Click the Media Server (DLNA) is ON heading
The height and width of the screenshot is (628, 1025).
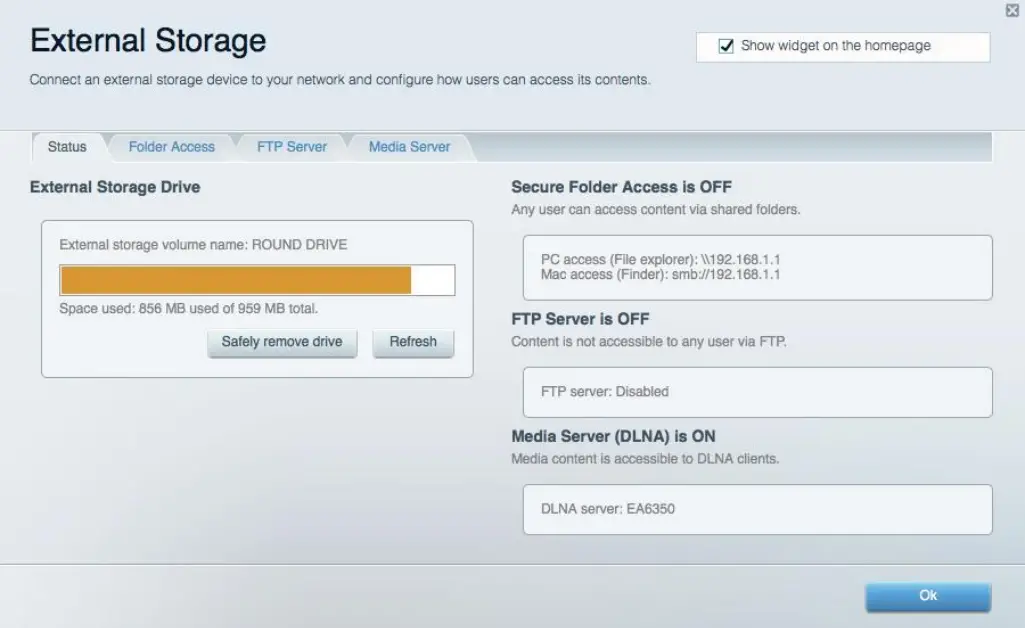click(x=613, y=437)
